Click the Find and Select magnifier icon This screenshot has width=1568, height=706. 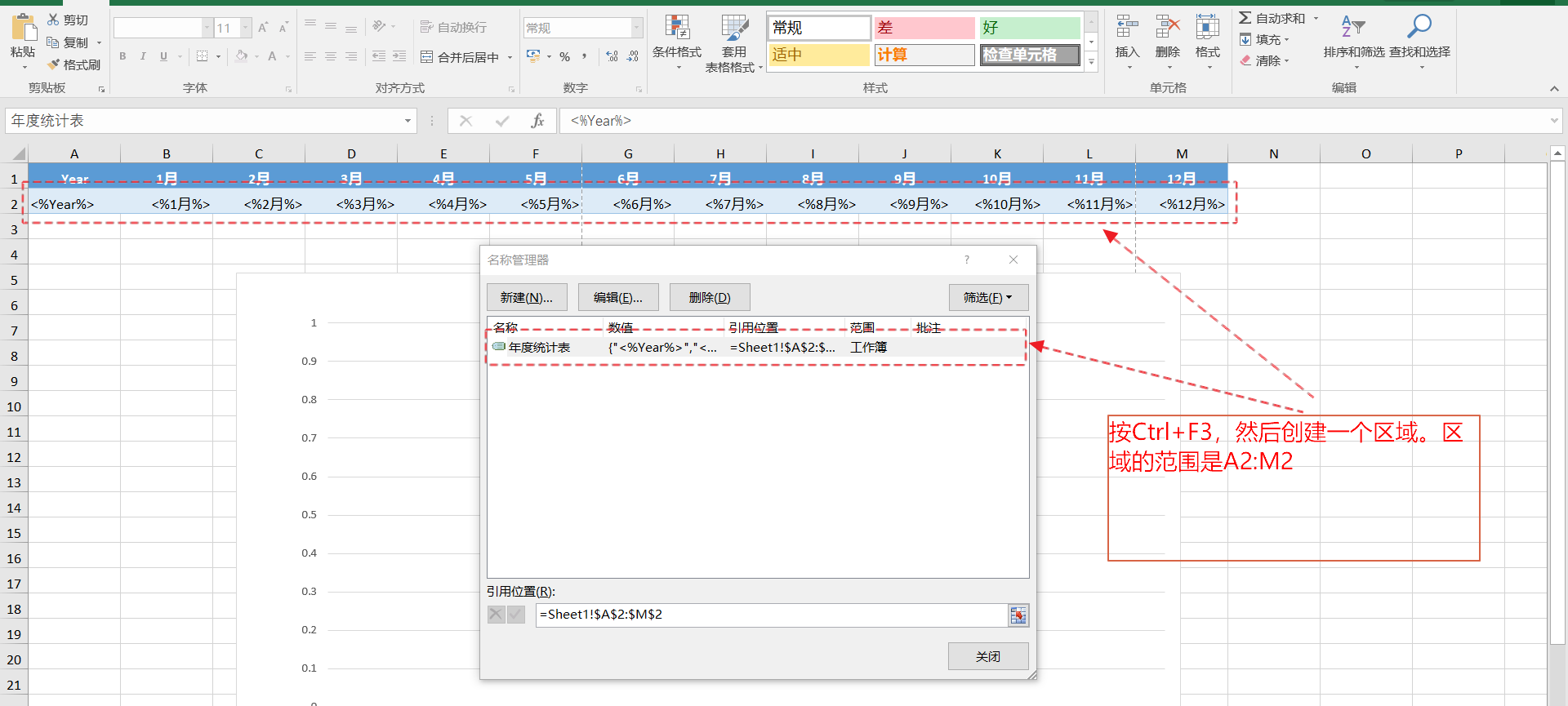[1419, 29]
